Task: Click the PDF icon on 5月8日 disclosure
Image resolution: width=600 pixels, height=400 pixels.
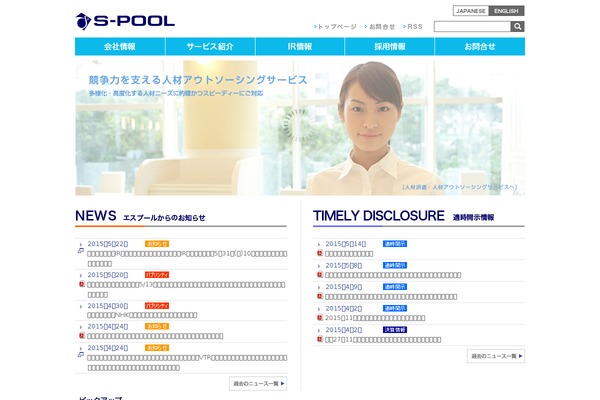Action: point(320,275)
